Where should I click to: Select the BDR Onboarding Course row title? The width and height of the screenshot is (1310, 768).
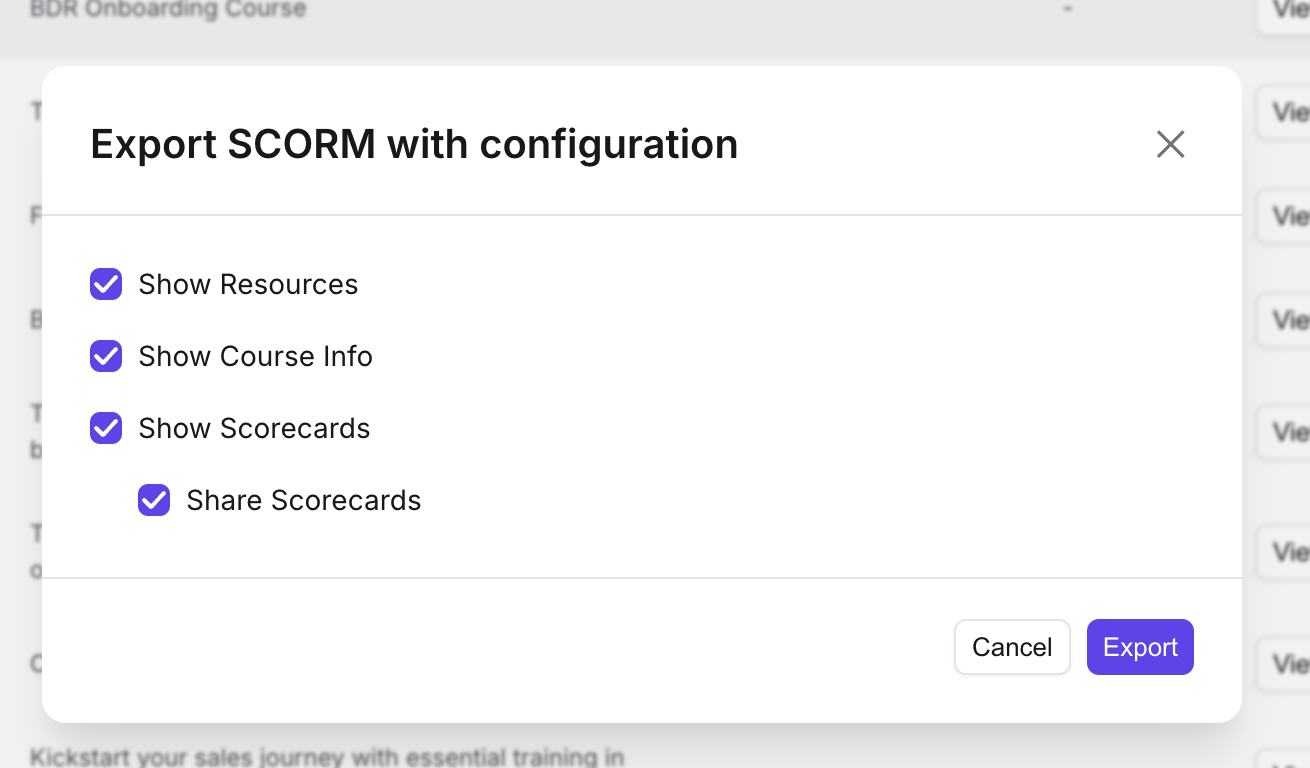click(168, 10)
